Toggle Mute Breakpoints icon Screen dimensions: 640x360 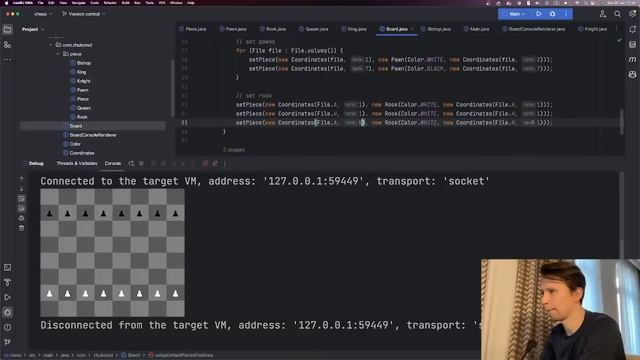point(215,164)
